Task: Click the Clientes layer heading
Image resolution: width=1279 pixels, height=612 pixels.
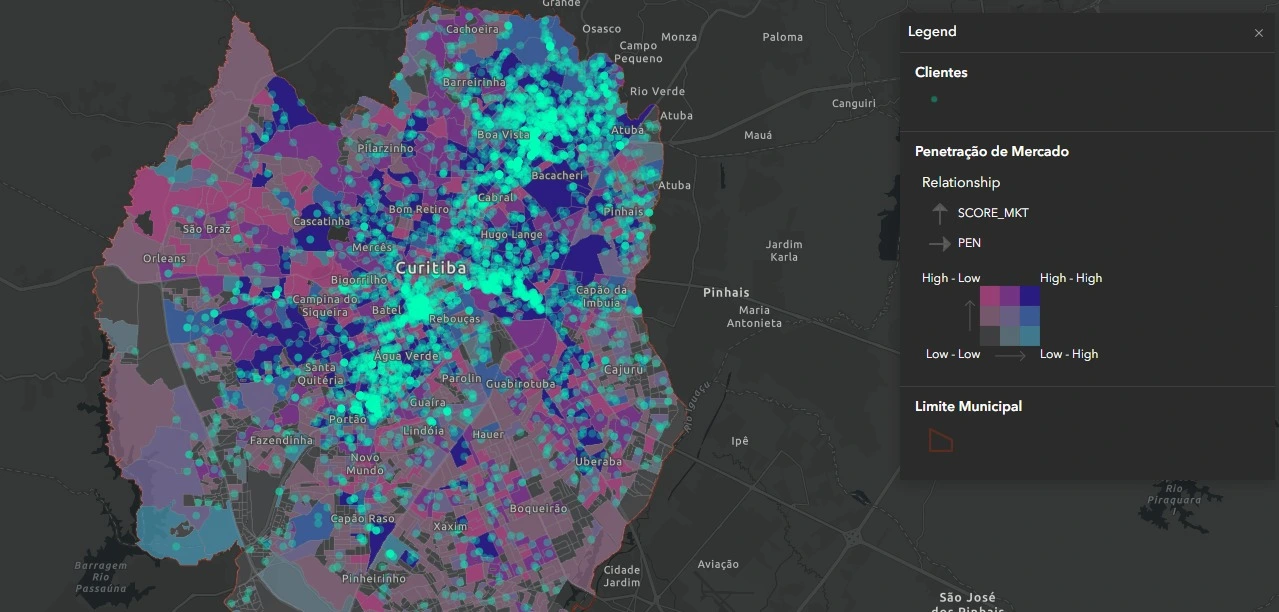Action: (941, 72)
